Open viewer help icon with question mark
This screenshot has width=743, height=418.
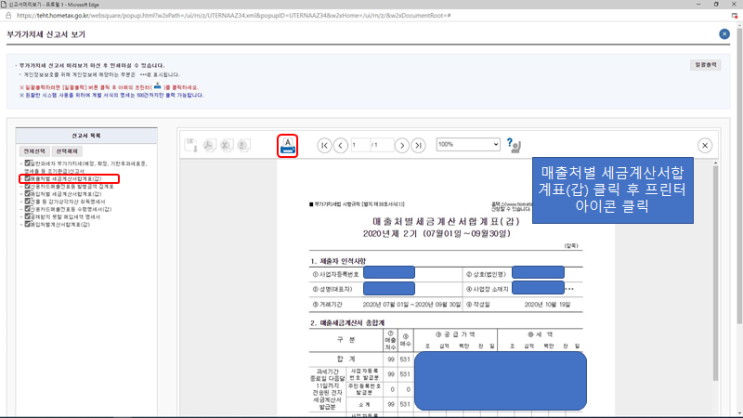pos(514,145)
